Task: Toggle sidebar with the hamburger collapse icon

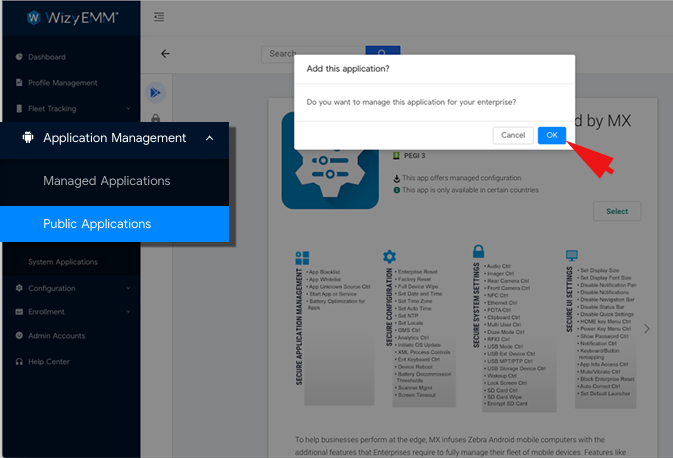Action: [x=159, y=17]
